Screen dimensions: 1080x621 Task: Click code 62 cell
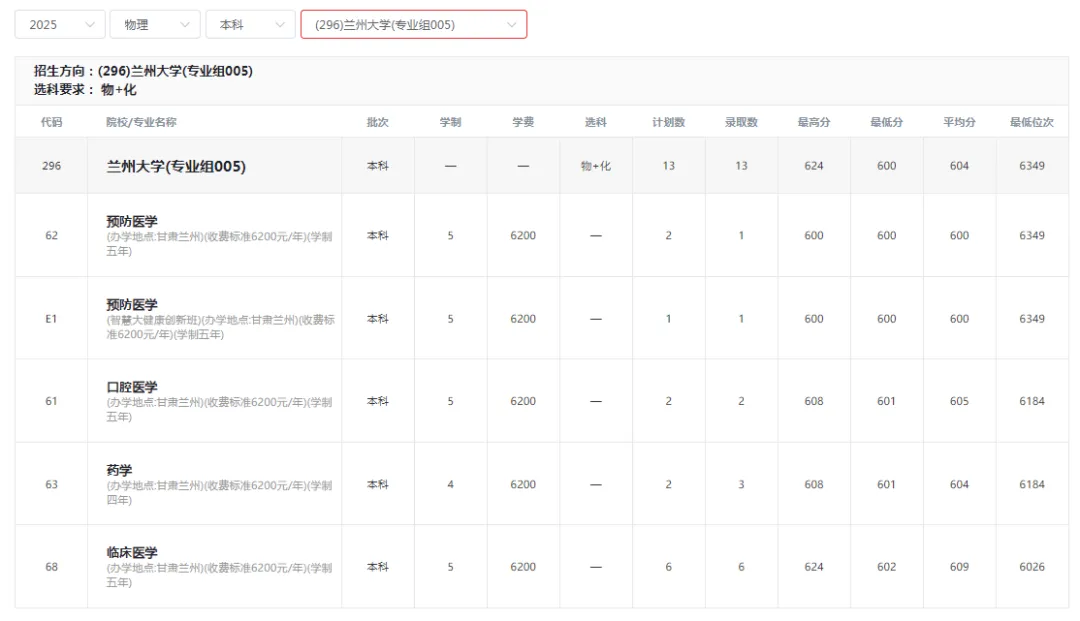coord(52,235)
